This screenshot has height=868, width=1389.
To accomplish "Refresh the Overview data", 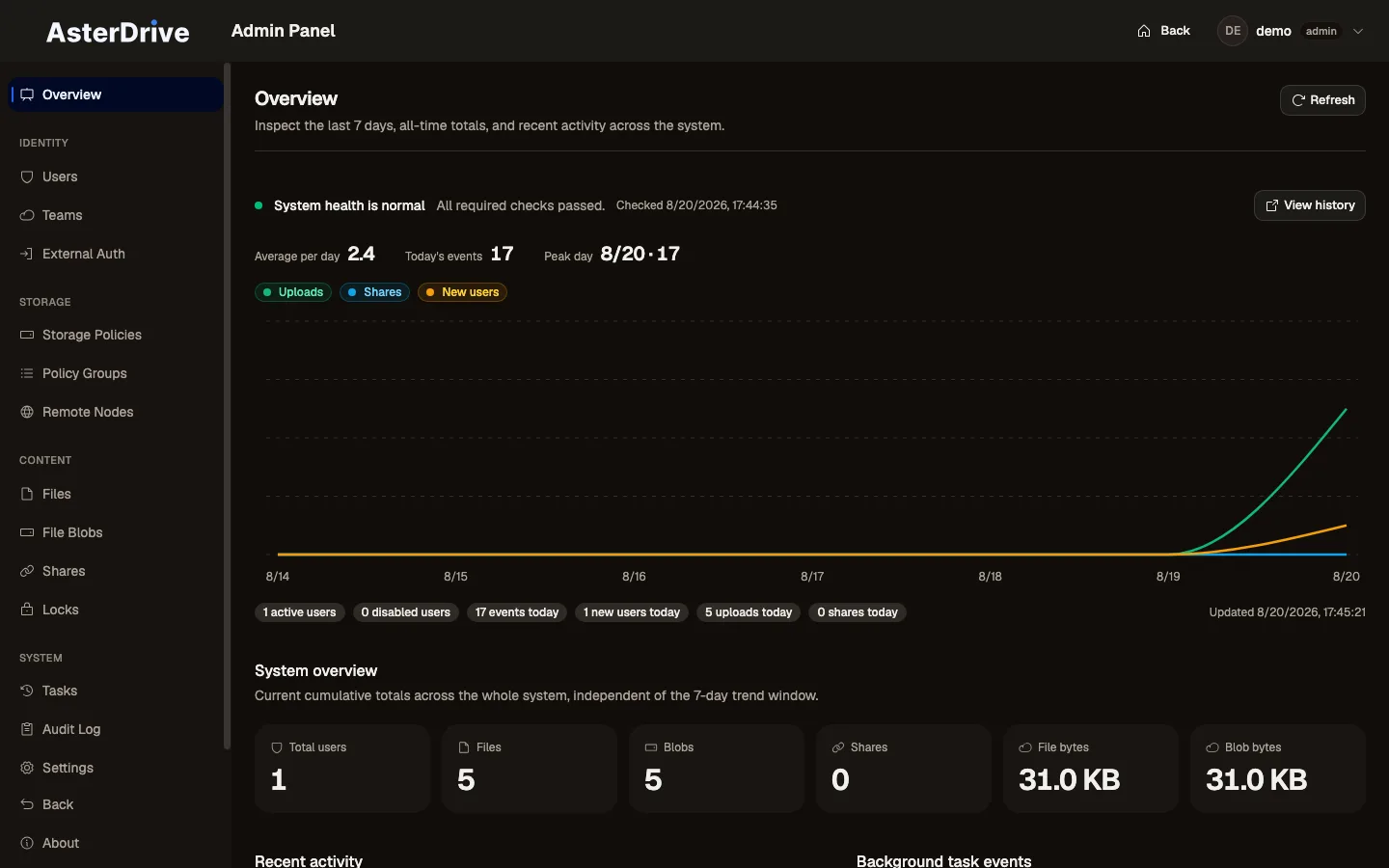I will pos(1322,100).
